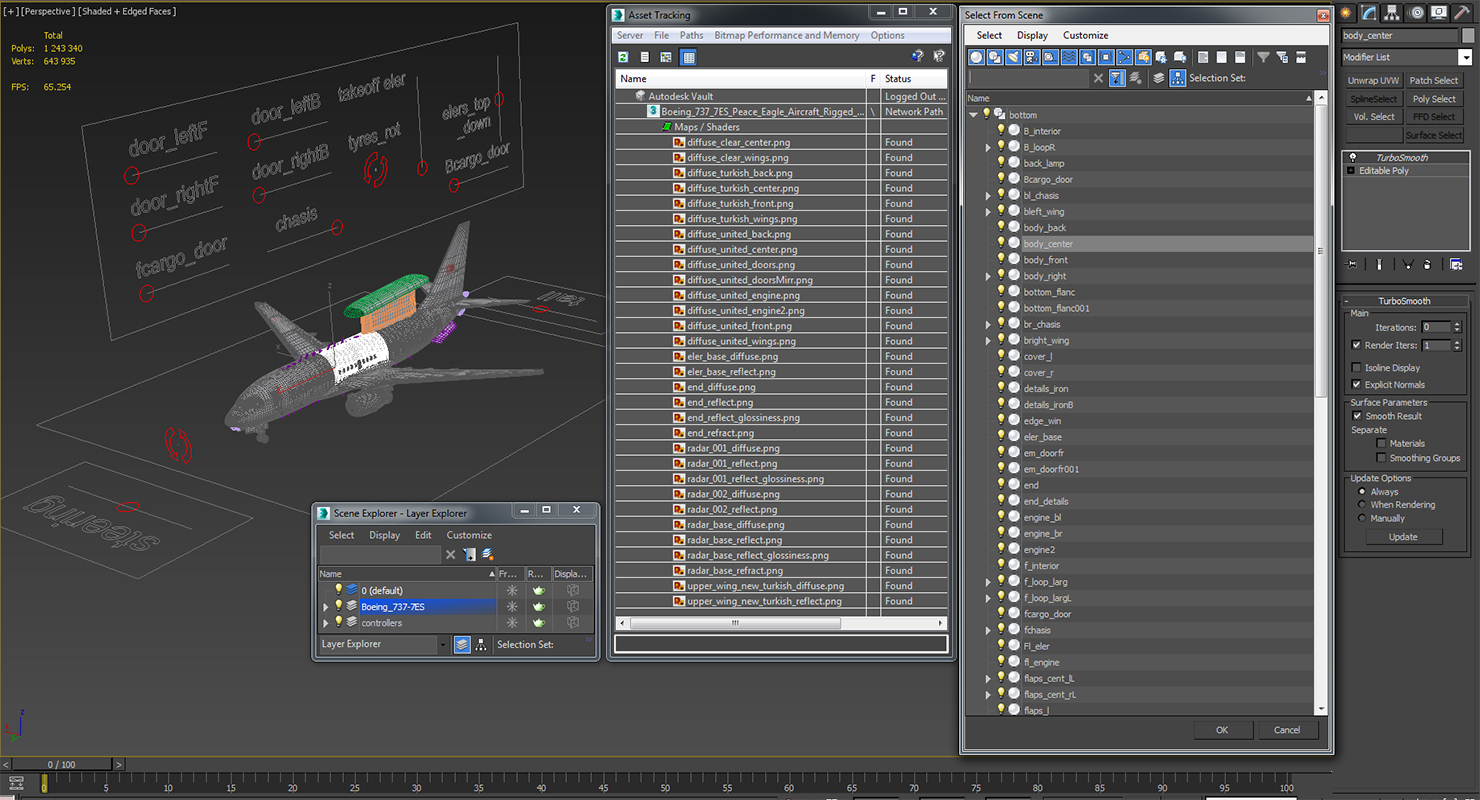The height and width of the screenshot is (800, 1480).
Task: Click Configure Modifier Sets icon
Action: click(1457, 265)
